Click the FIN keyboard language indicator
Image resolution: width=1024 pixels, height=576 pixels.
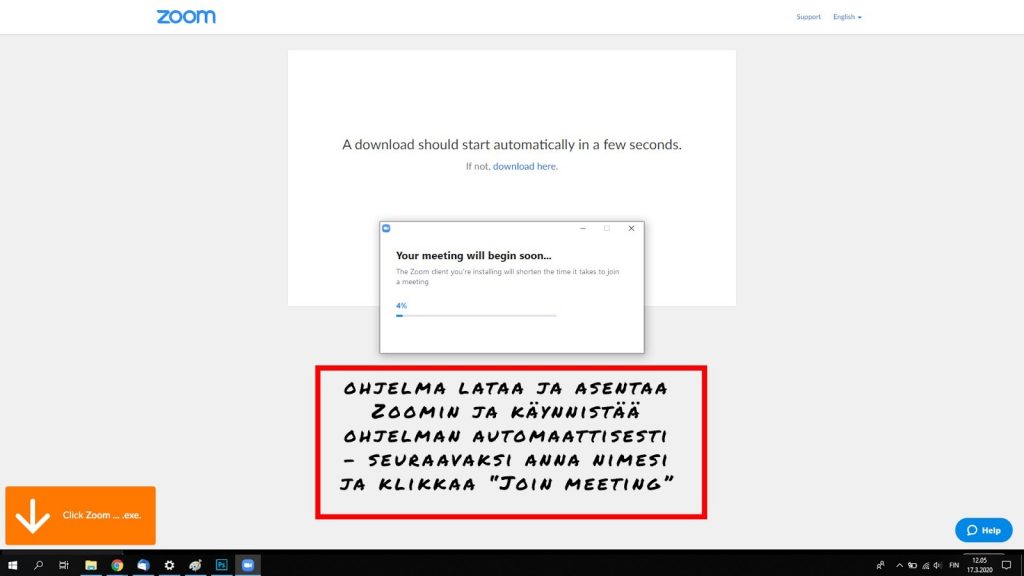point(954,566)
